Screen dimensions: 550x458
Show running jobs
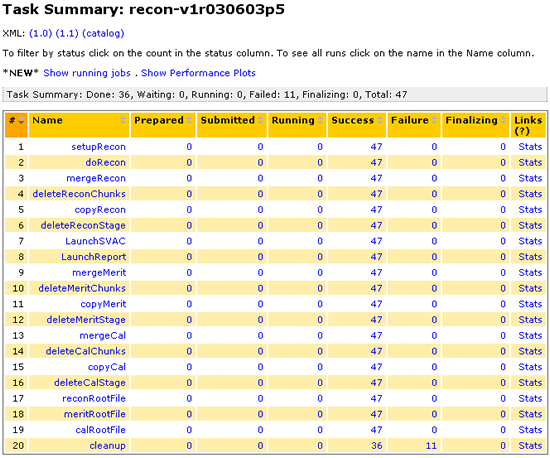87,73
